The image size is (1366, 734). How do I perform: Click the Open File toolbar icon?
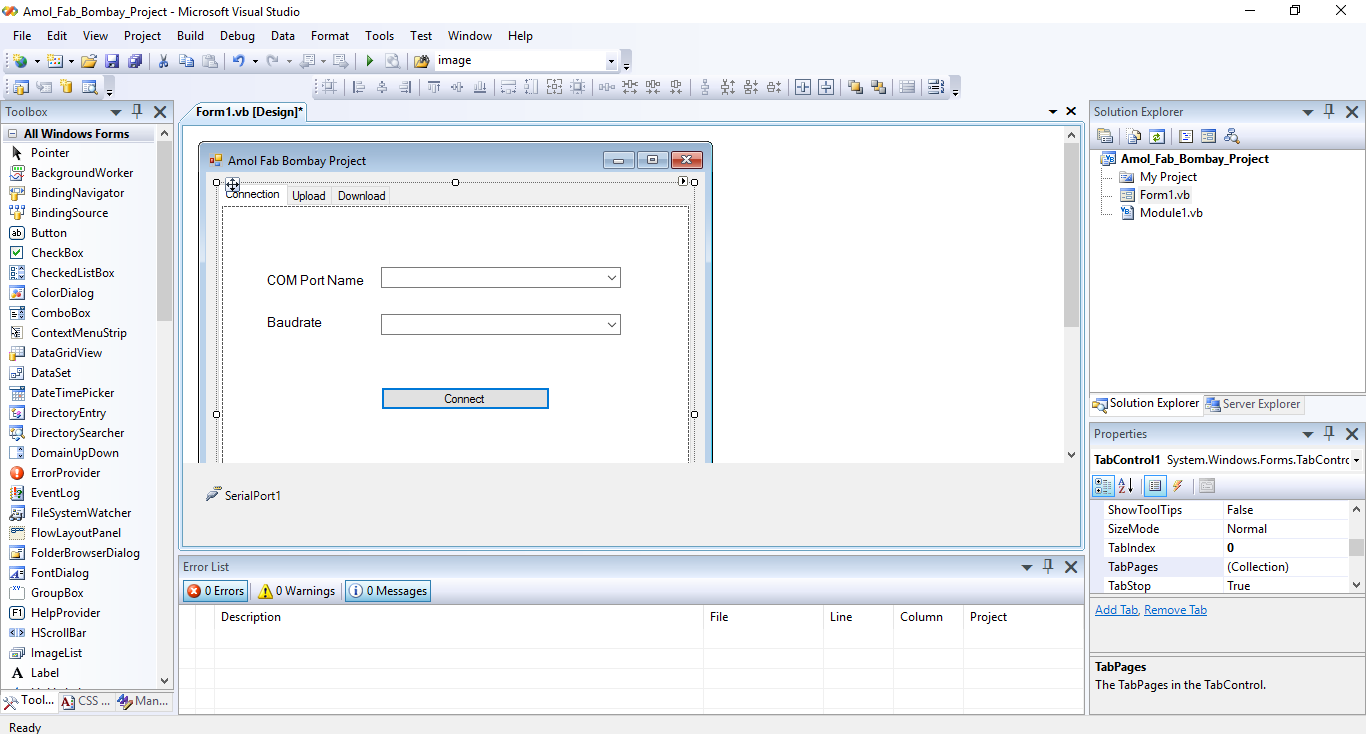(89, 61)
